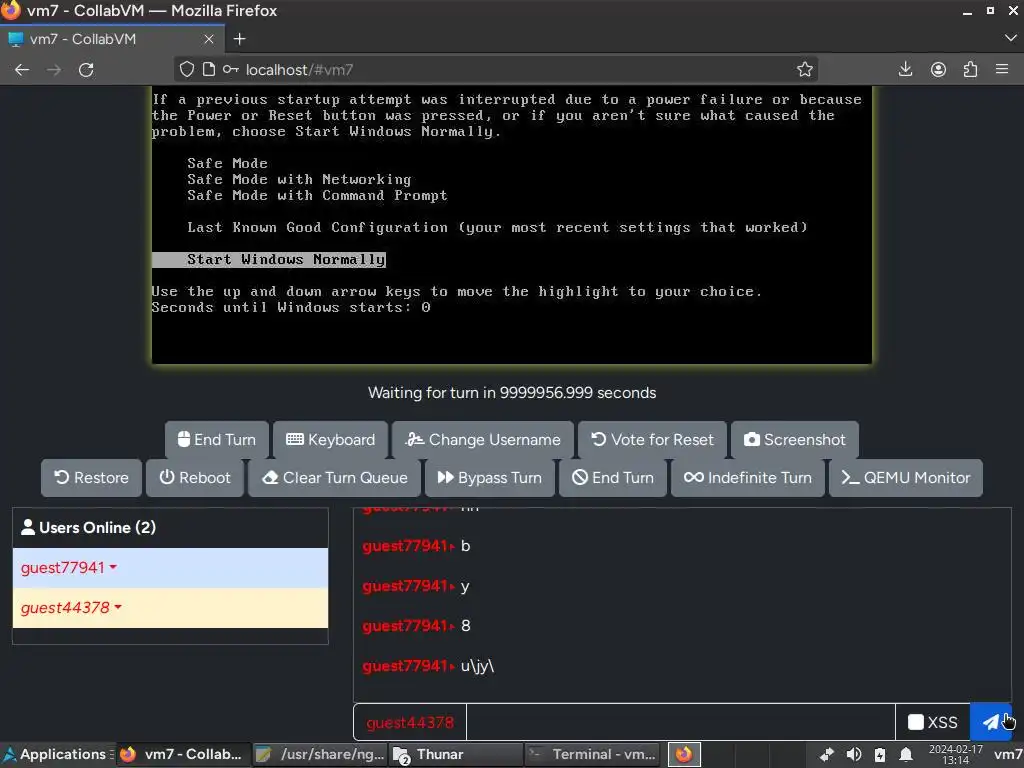Screen dimensions: 1024x768
Task: Click the chat message "8" from guest77941
Action: click(x=466, y=626)
